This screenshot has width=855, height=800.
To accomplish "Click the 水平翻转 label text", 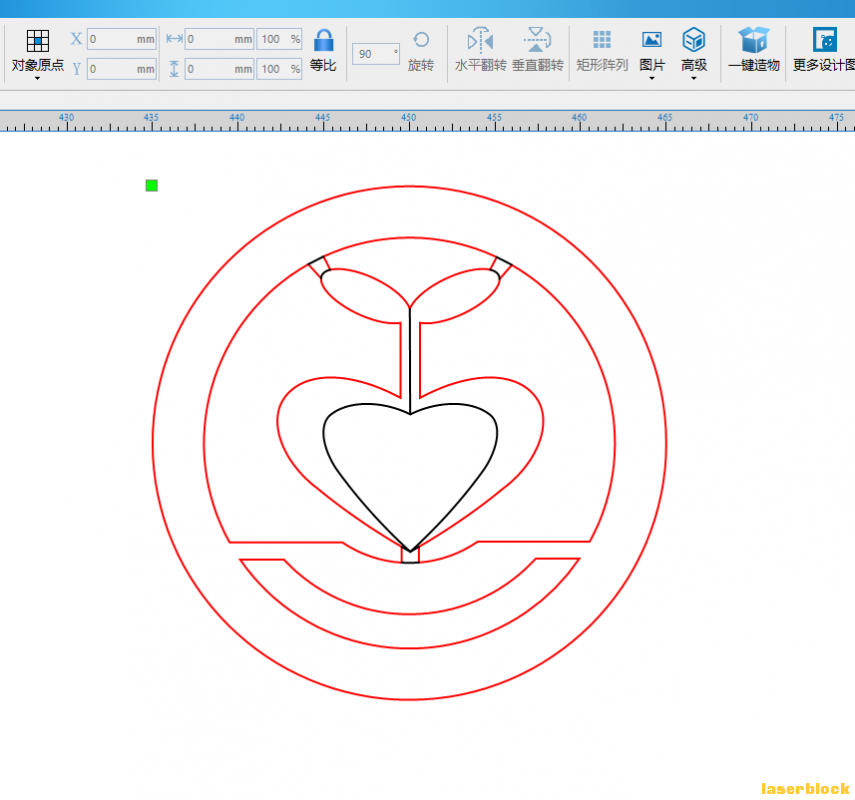I will click(x=480, y=65).
